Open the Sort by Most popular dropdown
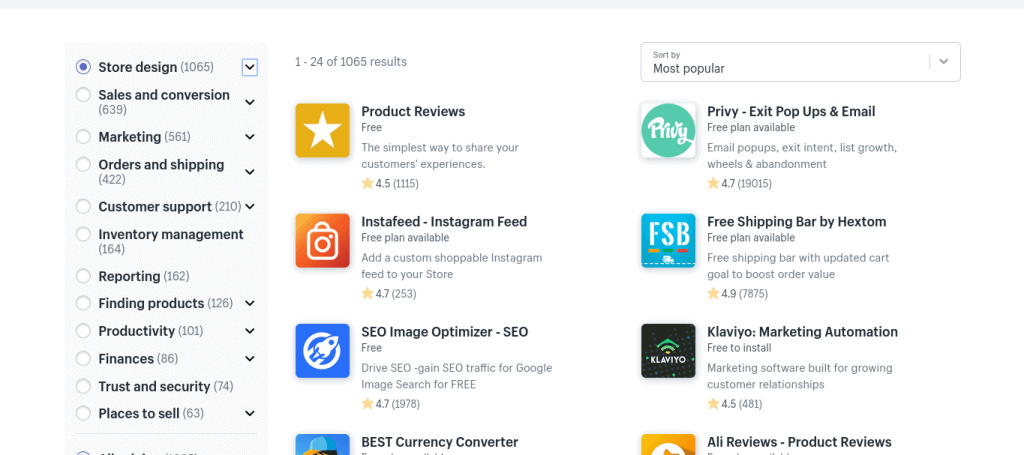Screen dimensions: 1024x455 click(800, 62)
